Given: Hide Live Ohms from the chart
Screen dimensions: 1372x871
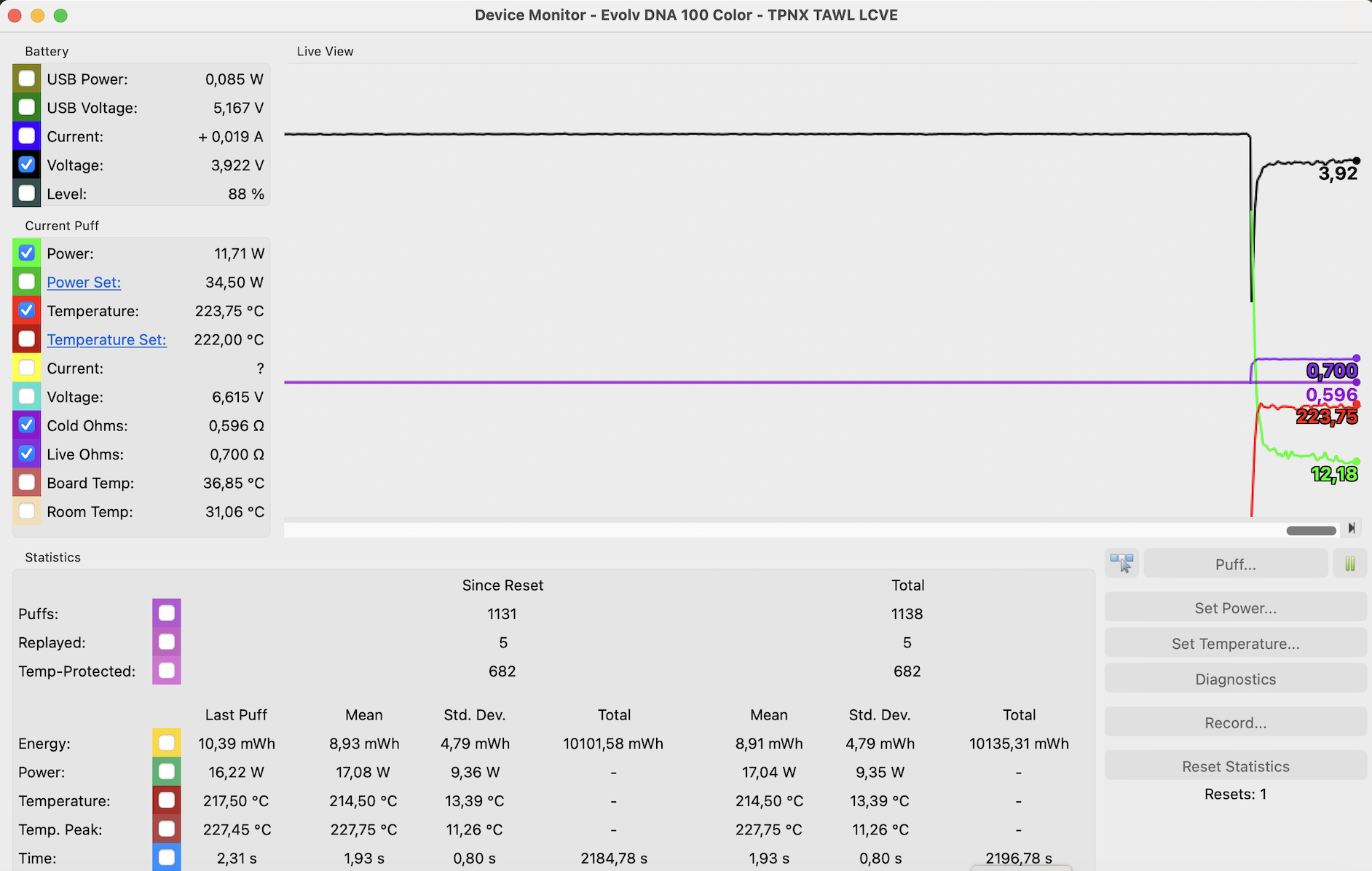Looking at the screenshot, I should (x=27, y=454).
